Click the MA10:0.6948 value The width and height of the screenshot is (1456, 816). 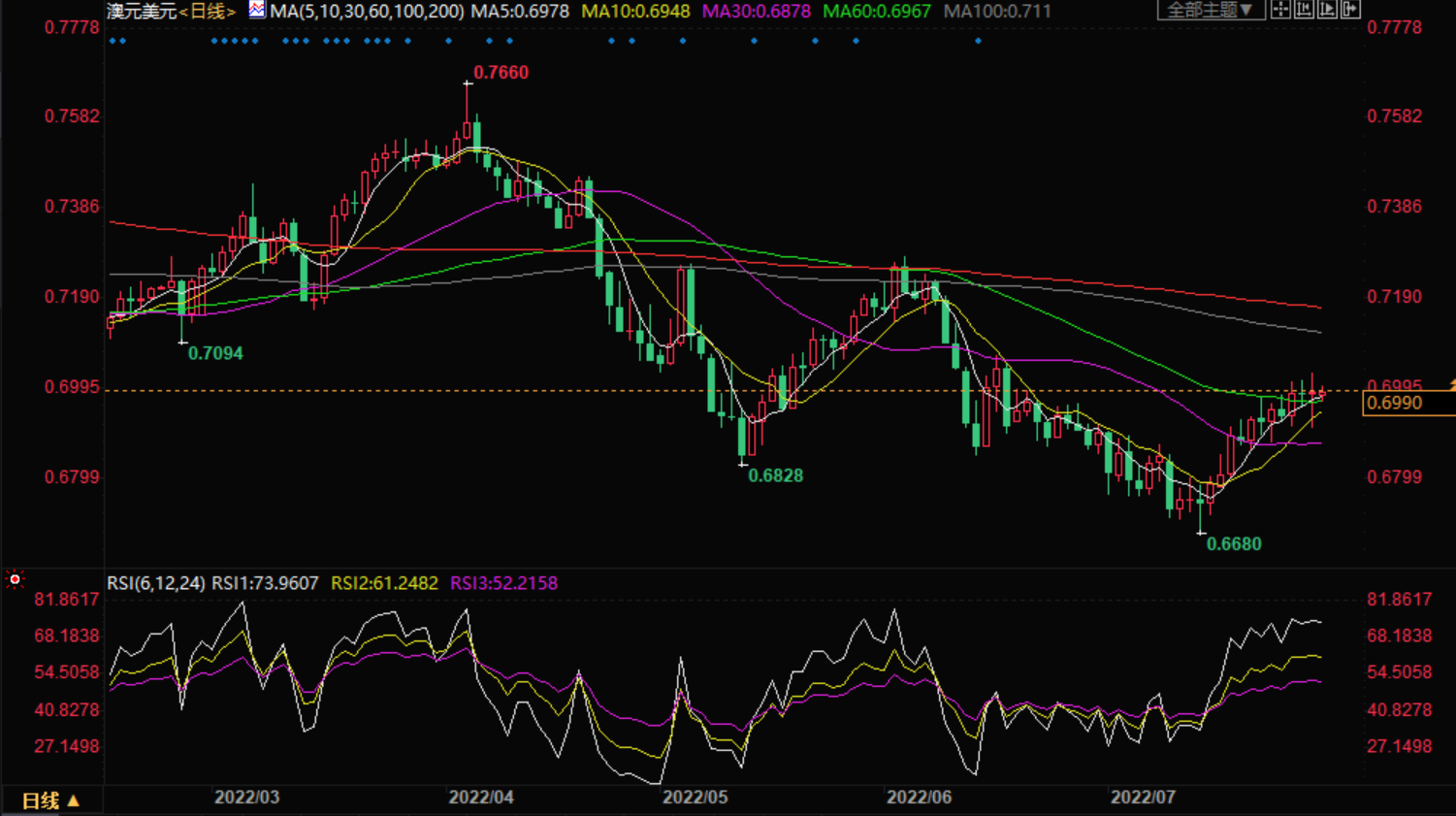coord(635,12)
